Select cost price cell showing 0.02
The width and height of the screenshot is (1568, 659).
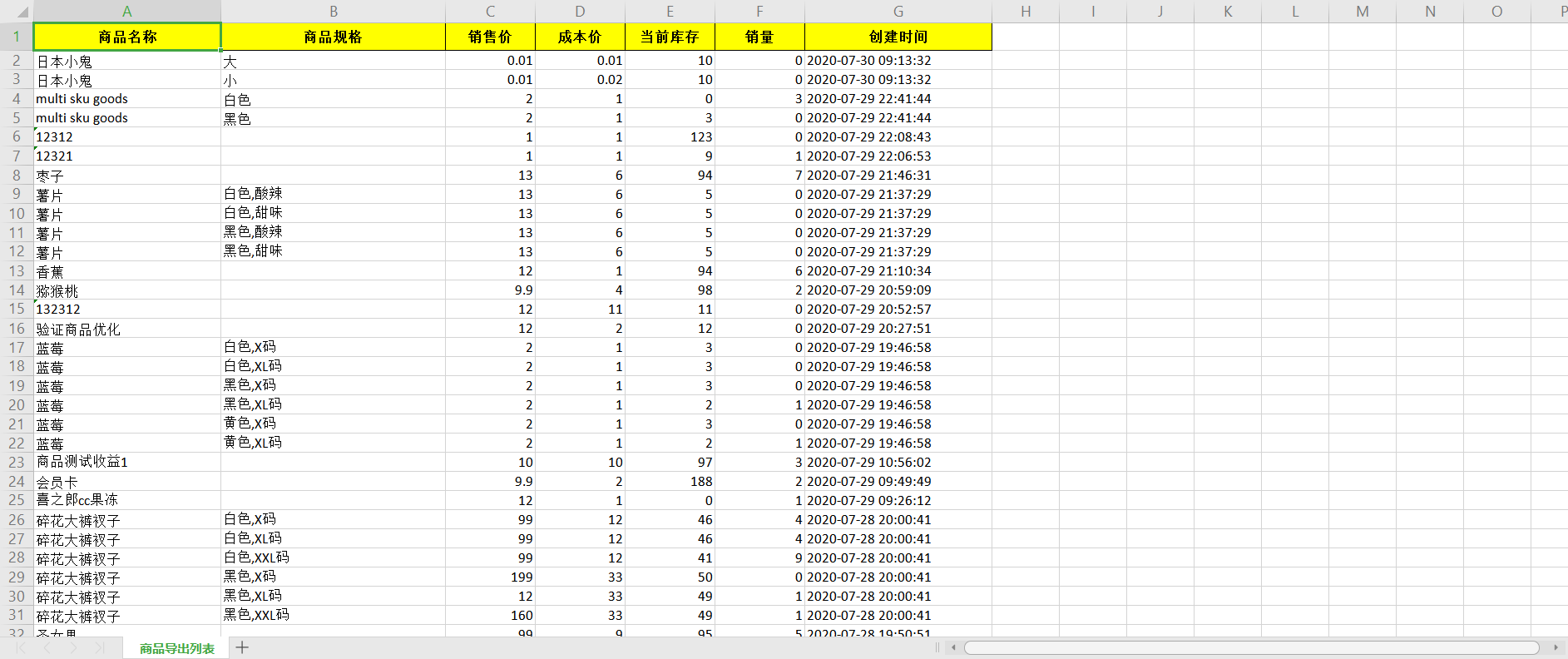(580, 79)
